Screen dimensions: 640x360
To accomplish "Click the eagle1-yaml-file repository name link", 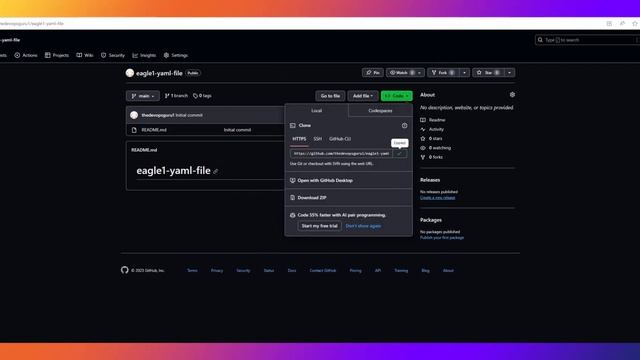I will coord(159,73).
